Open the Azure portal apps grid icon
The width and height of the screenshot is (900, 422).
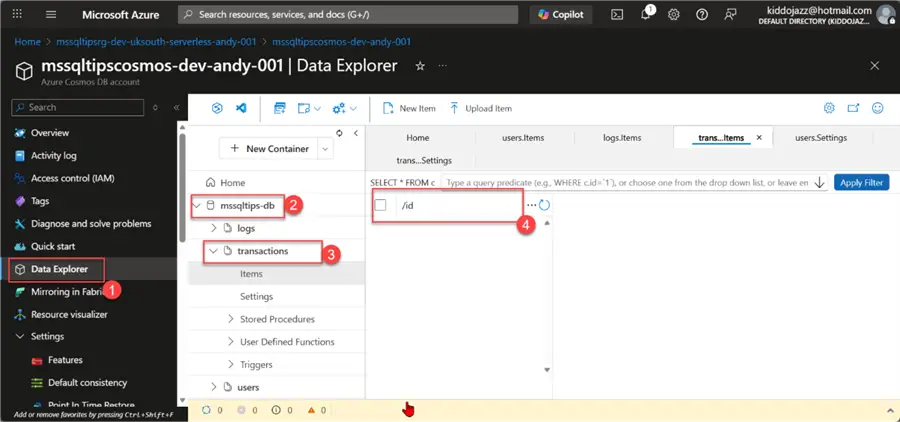click(x=17, y=14)
